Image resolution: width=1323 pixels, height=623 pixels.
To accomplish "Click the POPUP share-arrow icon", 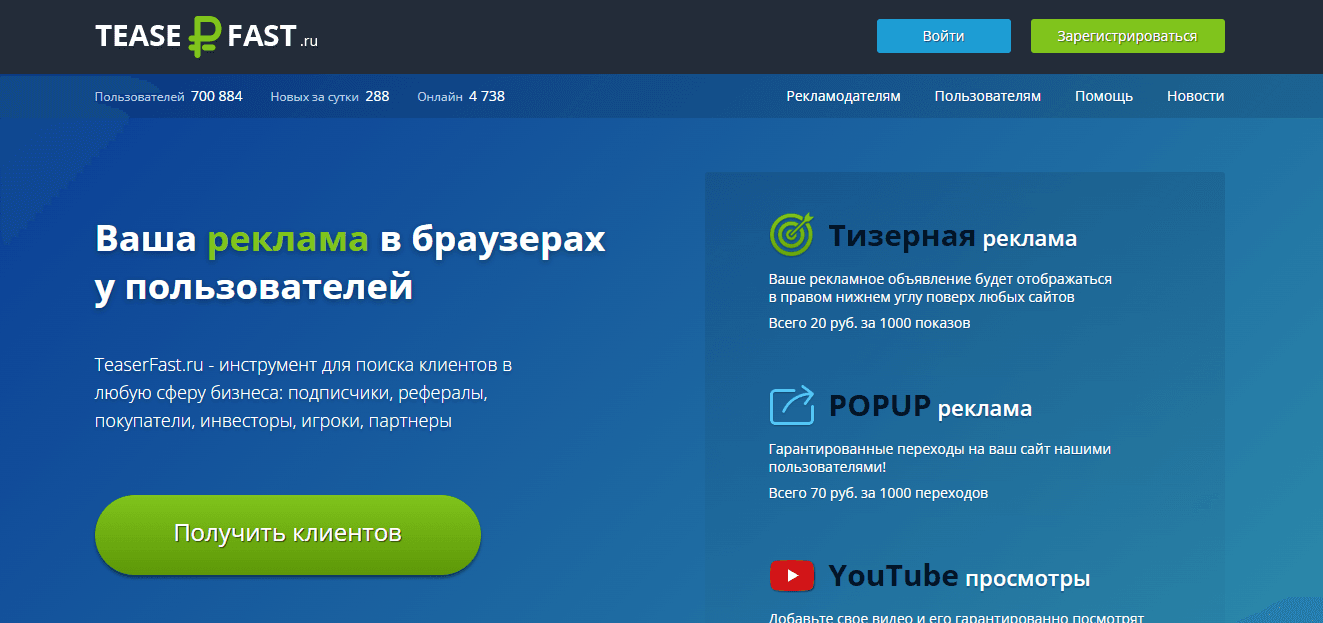I will pos(791,406).
